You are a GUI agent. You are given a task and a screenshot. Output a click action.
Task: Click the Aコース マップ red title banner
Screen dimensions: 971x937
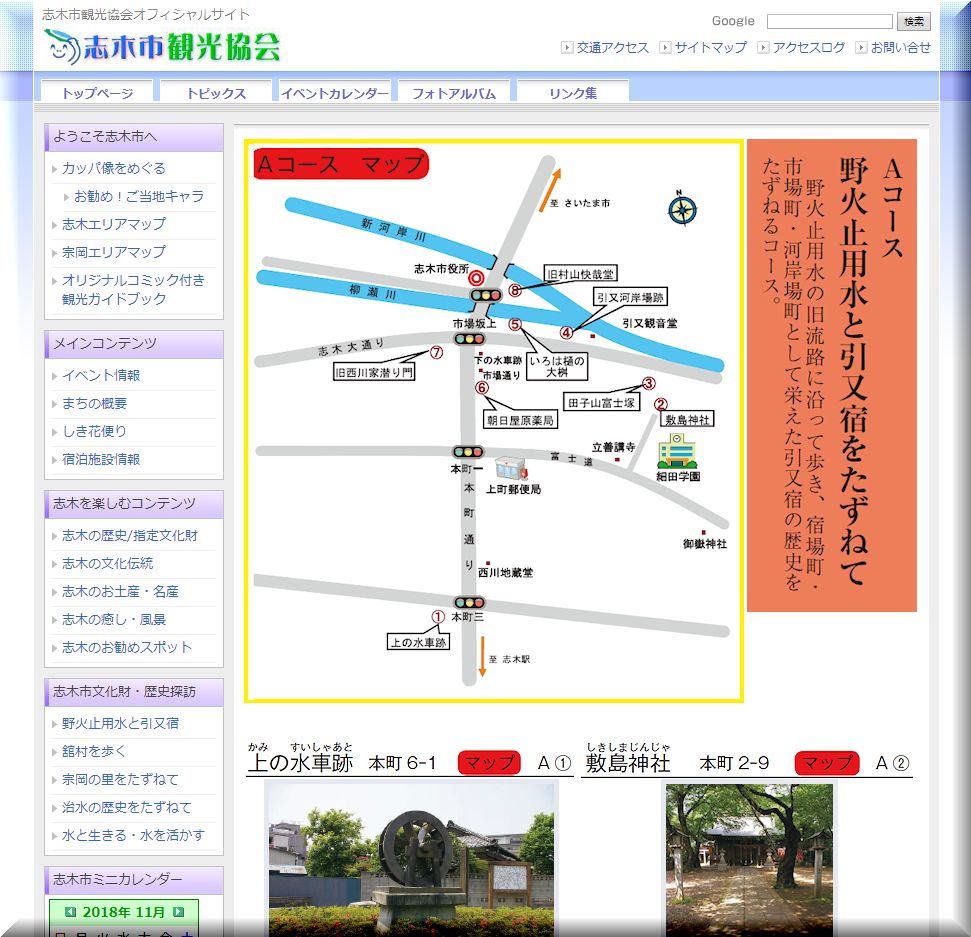click(x=341, y=164)
